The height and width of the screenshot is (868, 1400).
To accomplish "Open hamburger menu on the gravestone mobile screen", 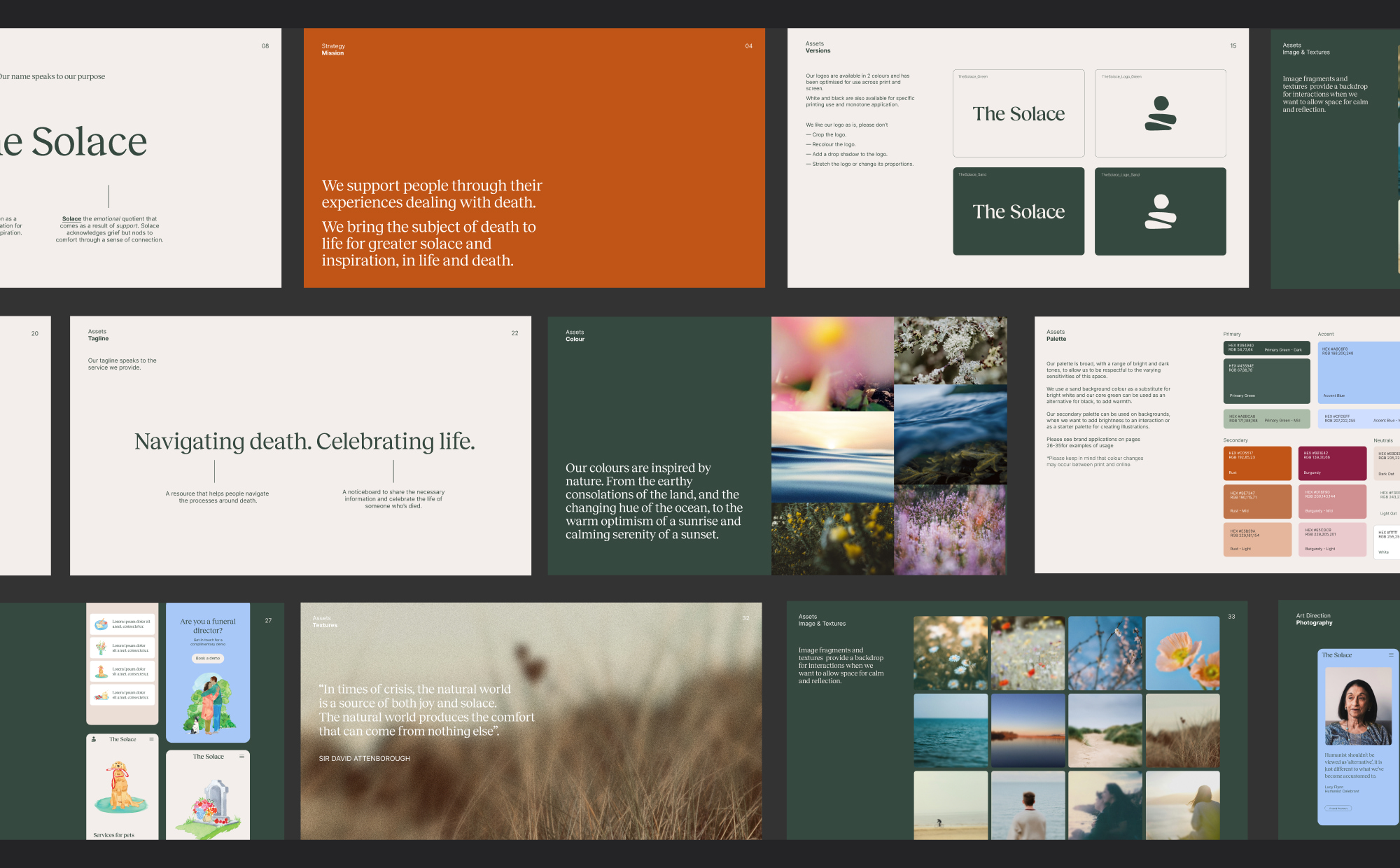I will click(x=242, y=756).
